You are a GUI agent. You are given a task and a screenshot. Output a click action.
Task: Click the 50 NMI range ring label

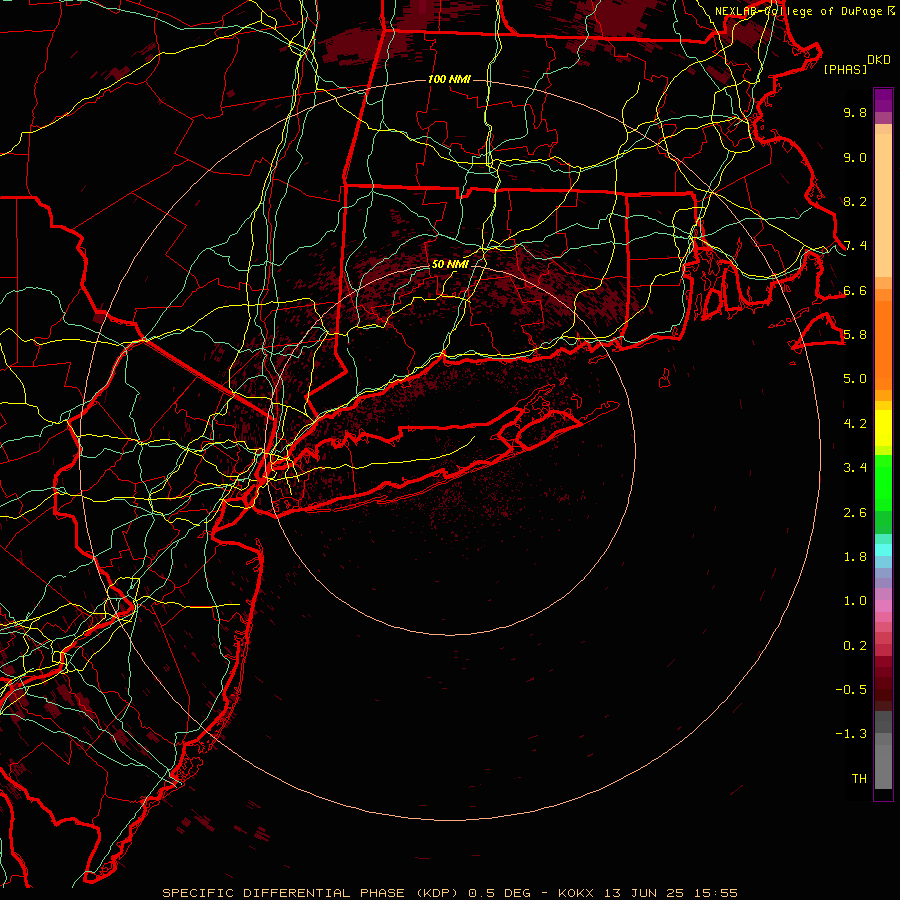(449, 265)
